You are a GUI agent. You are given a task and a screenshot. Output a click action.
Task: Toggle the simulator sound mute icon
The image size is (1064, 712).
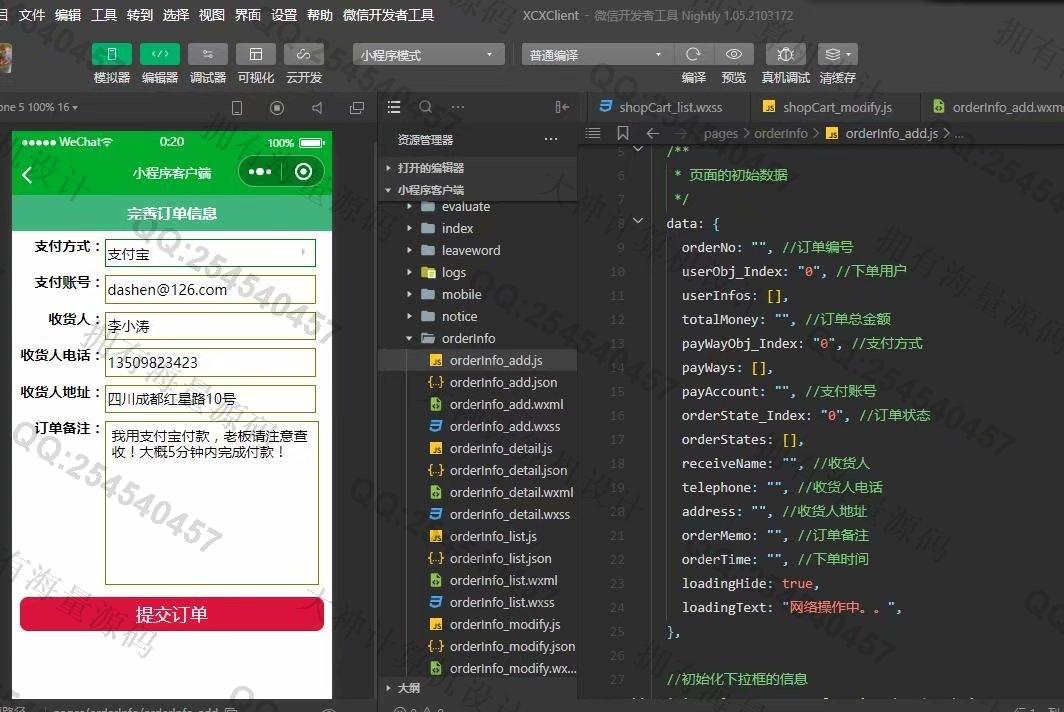(317, 108)
